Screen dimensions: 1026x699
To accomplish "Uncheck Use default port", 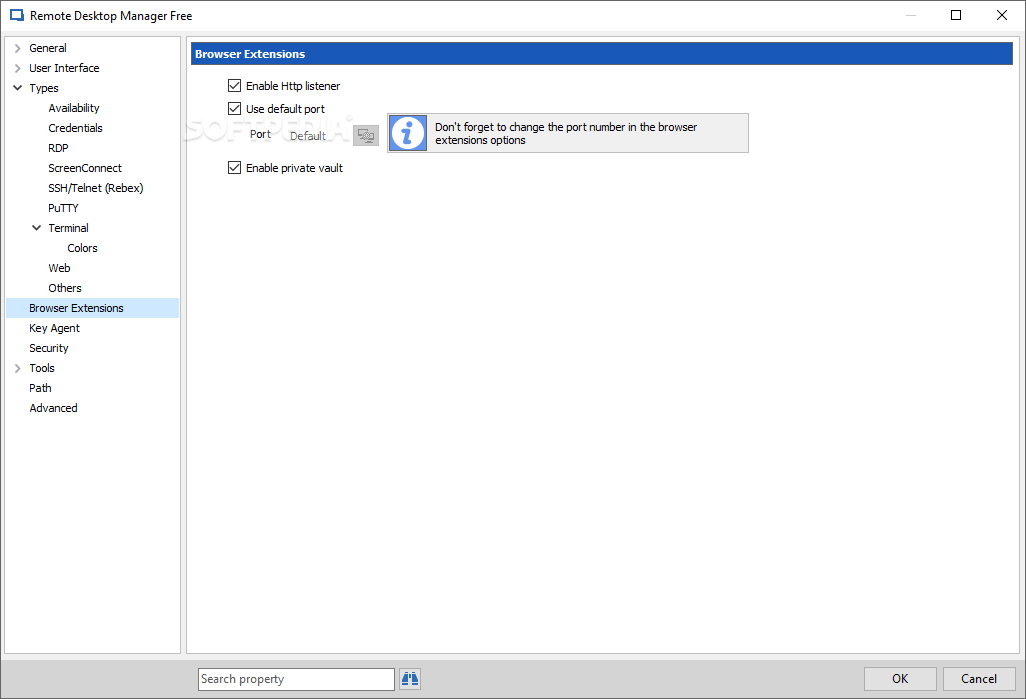I will click(234, 109).
